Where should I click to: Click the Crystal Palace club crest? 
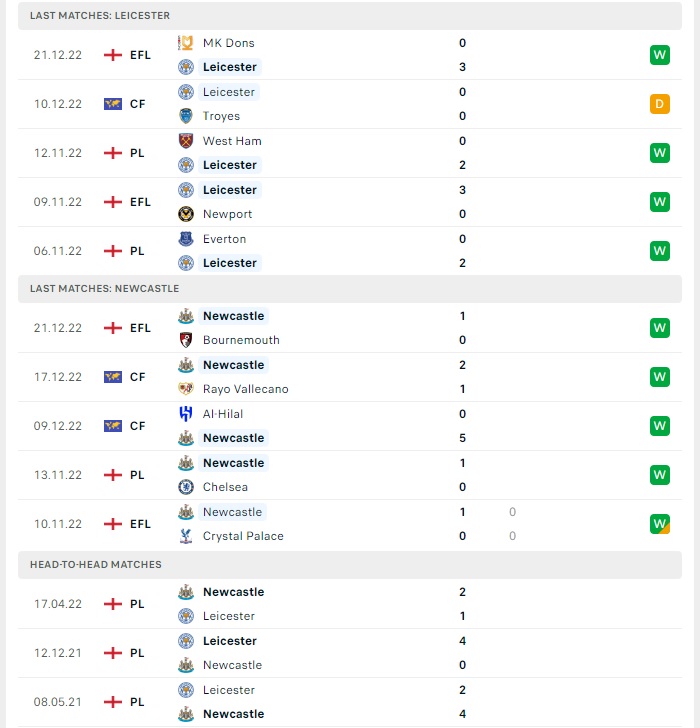[186, 536]
